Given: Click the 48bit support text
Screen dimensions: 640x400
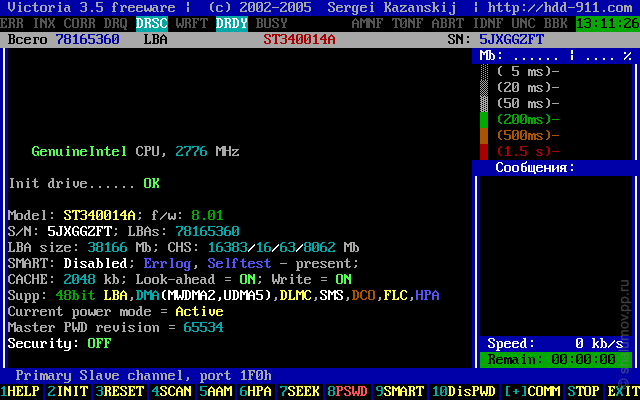Looking at the screenshot, I should click(76, 296).
